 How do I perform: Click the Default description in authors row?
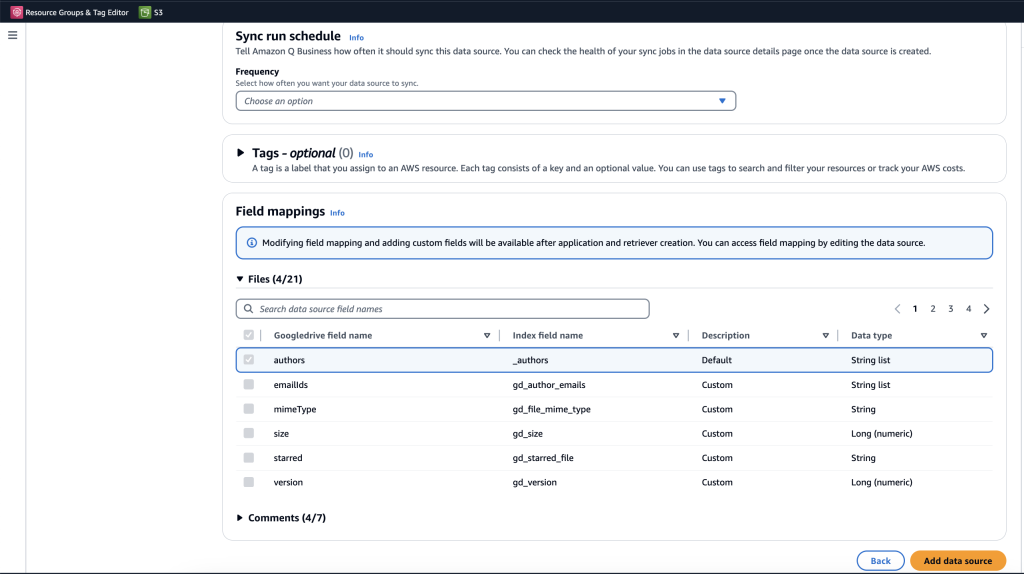716,360
